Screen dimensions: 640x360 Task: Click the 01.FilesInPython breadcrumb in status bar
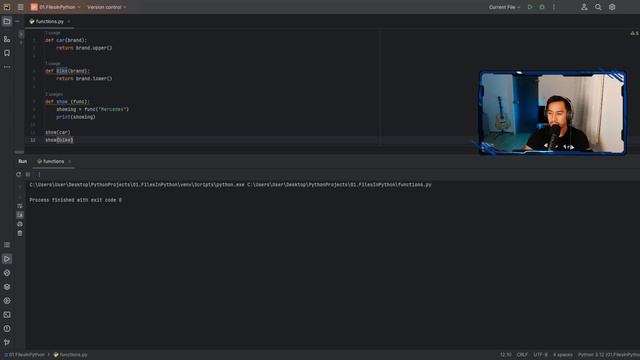coord(24,355)
